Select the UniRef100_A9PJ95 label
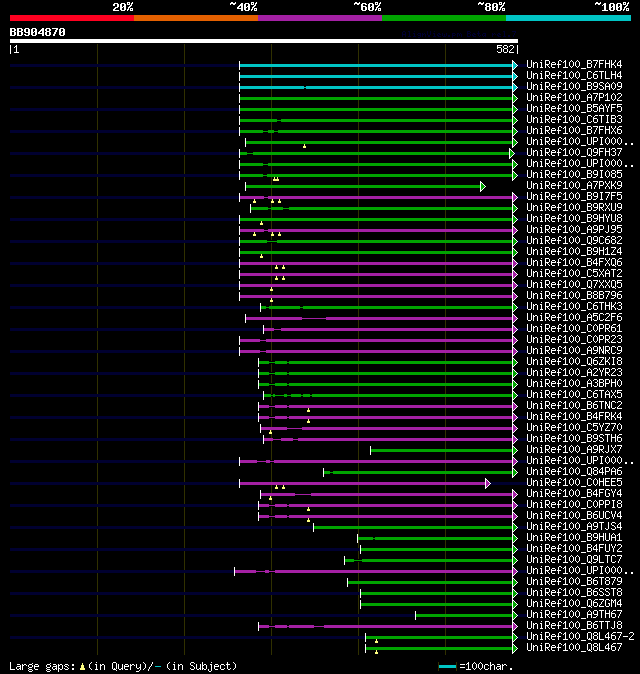This screenshot has width=640, height=674. (x=574, y=230)
